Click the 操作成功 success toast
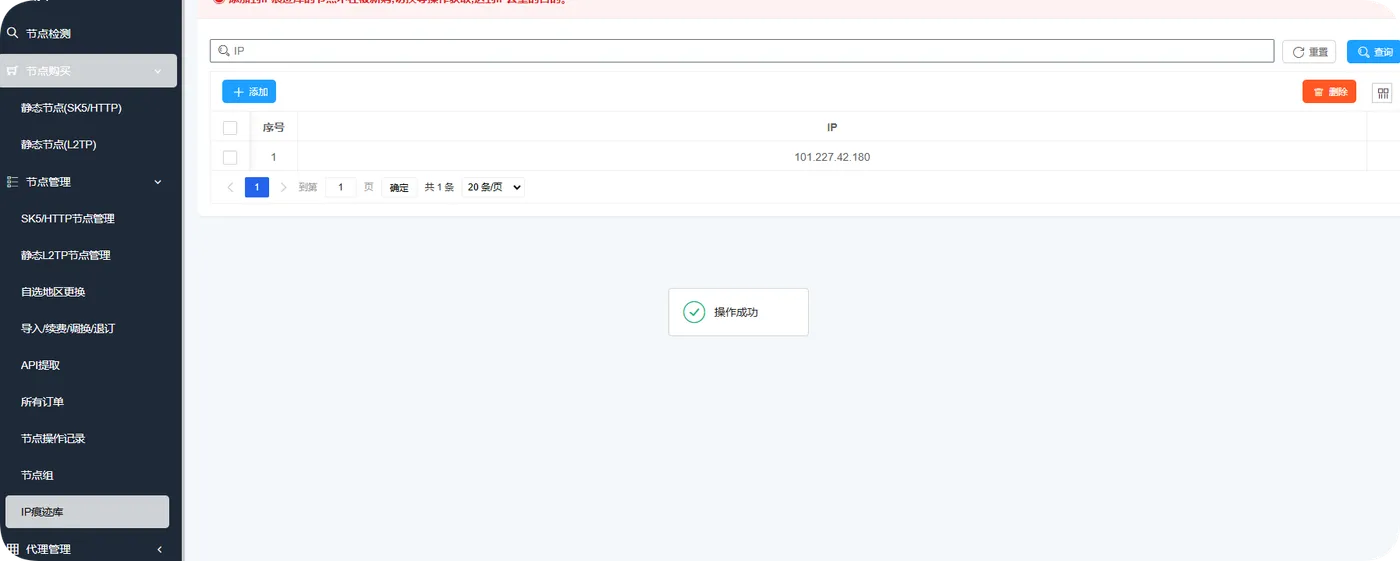 (x=738, y=312)
